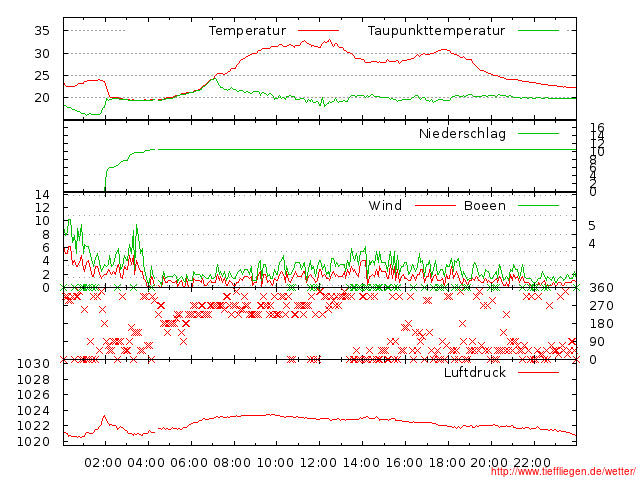The width and height of the screenshot is (640, 480).
Task: Click the Temperatur legend label
Action: 247,31
